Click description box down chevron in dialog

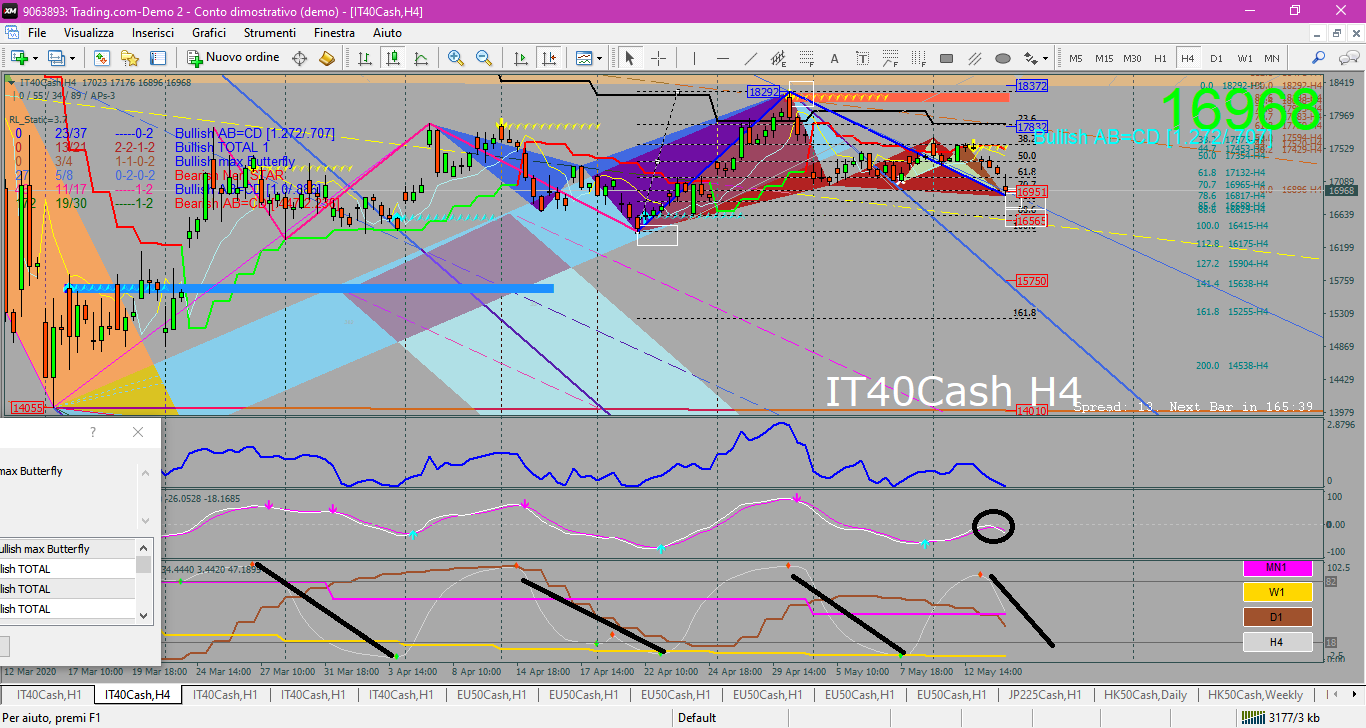point(145,520)
